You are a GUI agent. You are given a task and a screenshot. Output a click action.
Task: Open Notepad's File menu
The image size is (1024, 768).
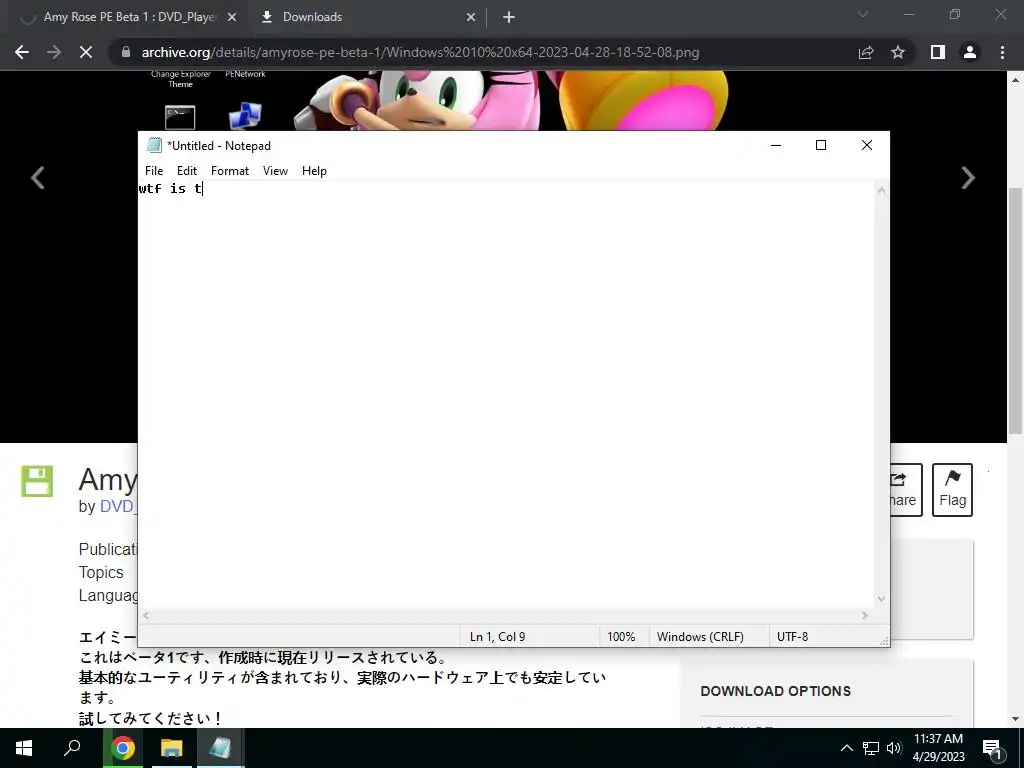click(x=154, y=170)
